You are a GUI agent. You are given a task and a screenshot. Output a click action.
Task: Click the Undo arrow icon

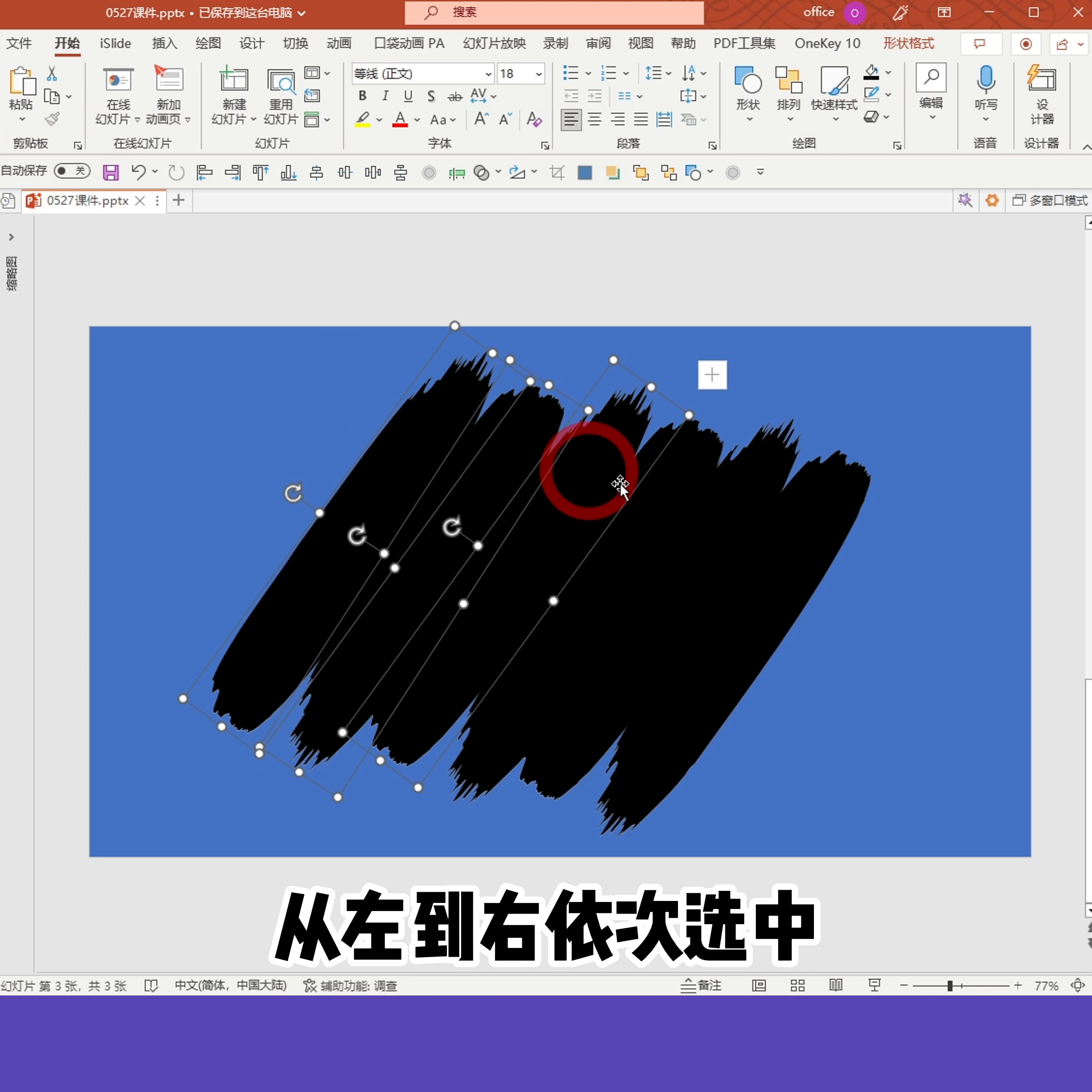click(139, 172)
